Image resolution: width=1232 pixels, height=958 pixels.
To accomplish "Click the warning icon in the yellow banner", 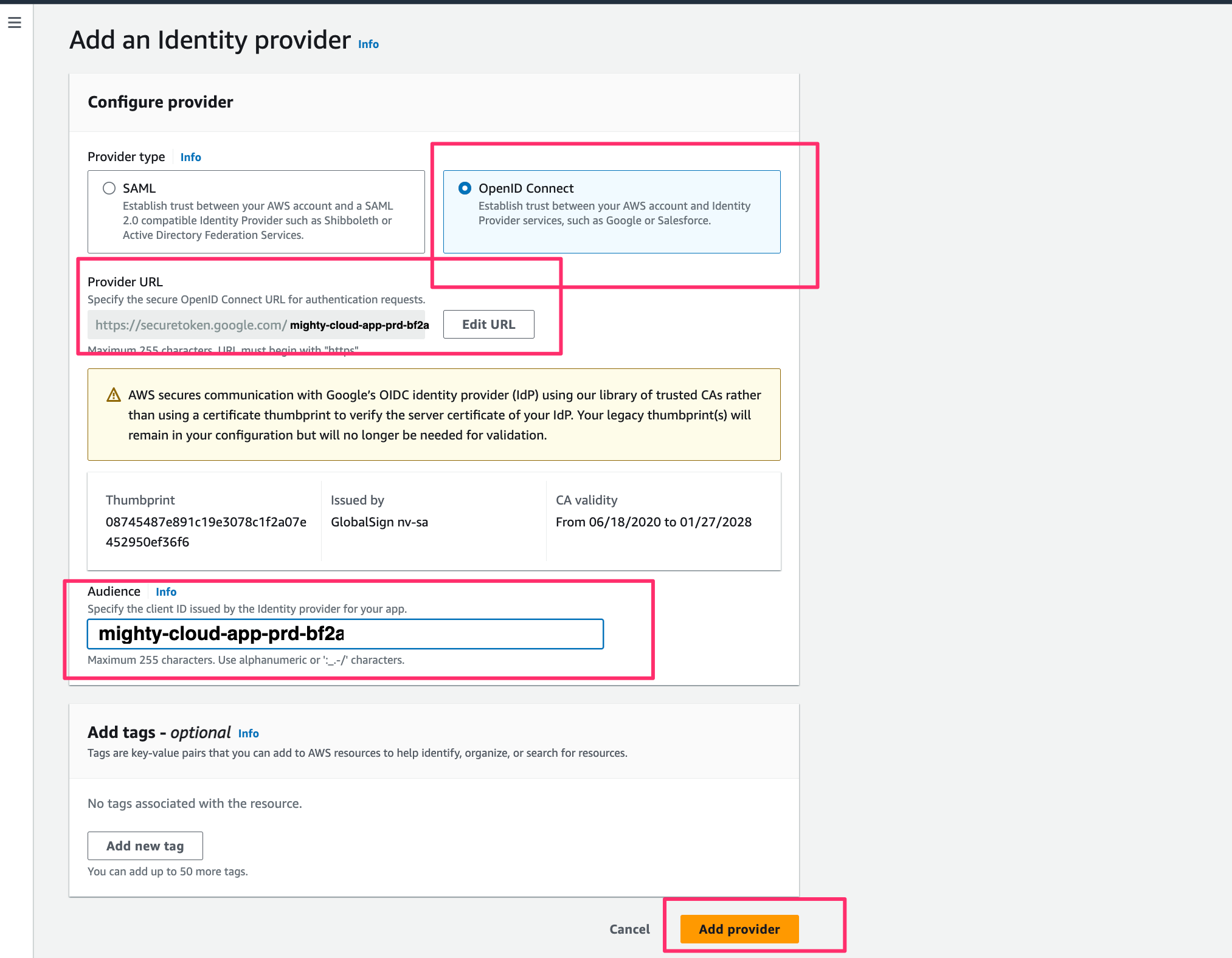I will pos(113,395).
